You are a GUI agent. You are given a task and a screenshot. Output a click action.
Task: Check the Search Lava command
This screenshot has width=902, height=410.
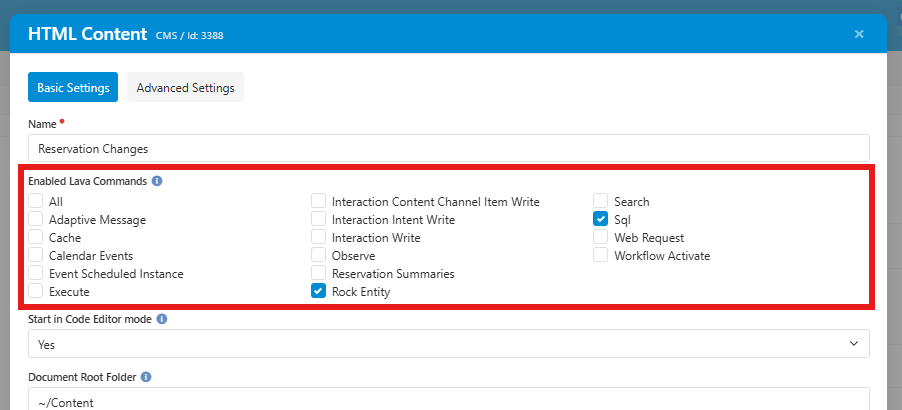click(600, 201)
